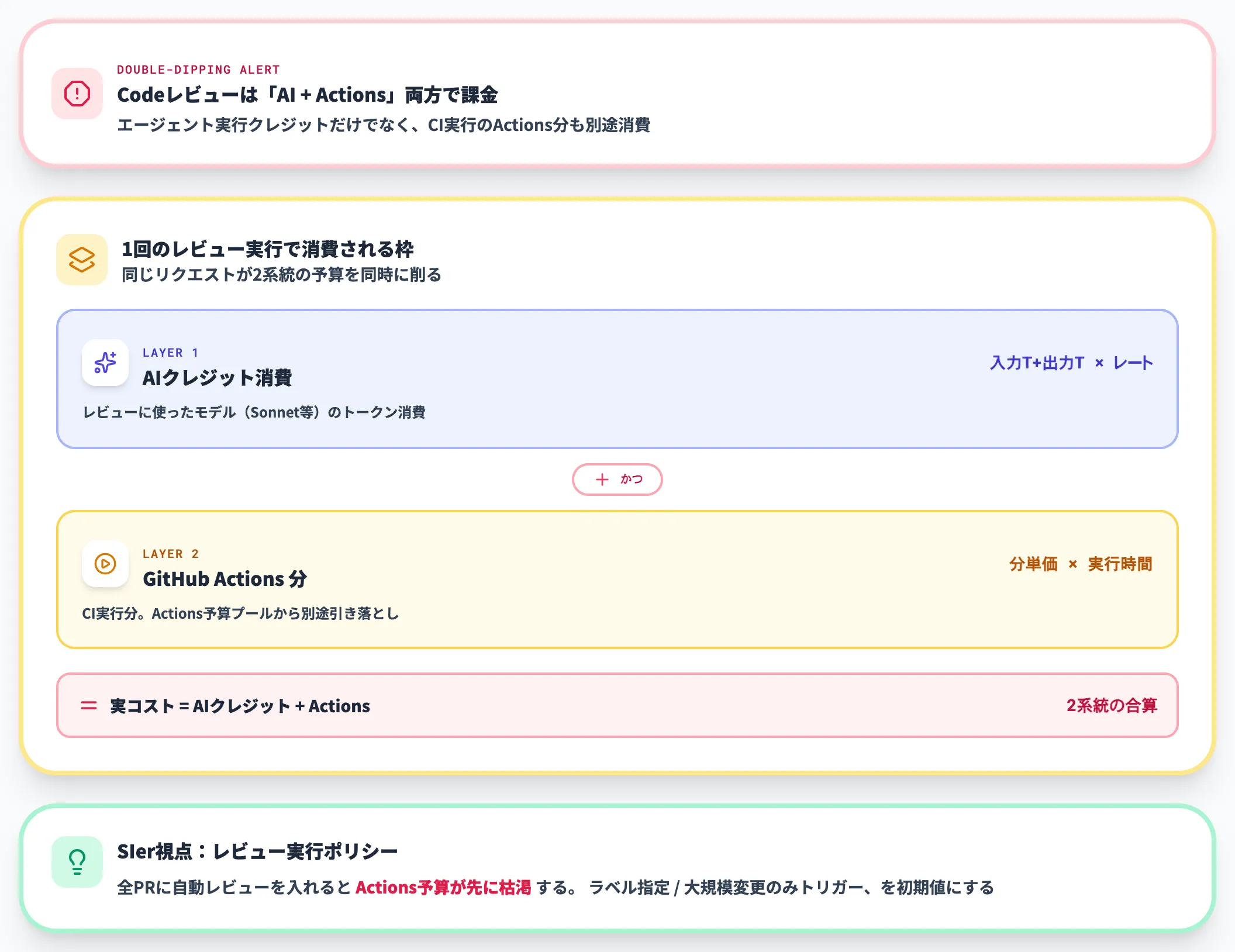The height and width of the screenshot is (952, 1235).
Task: Select the LAYER 1 tab label
Action: 171,352
